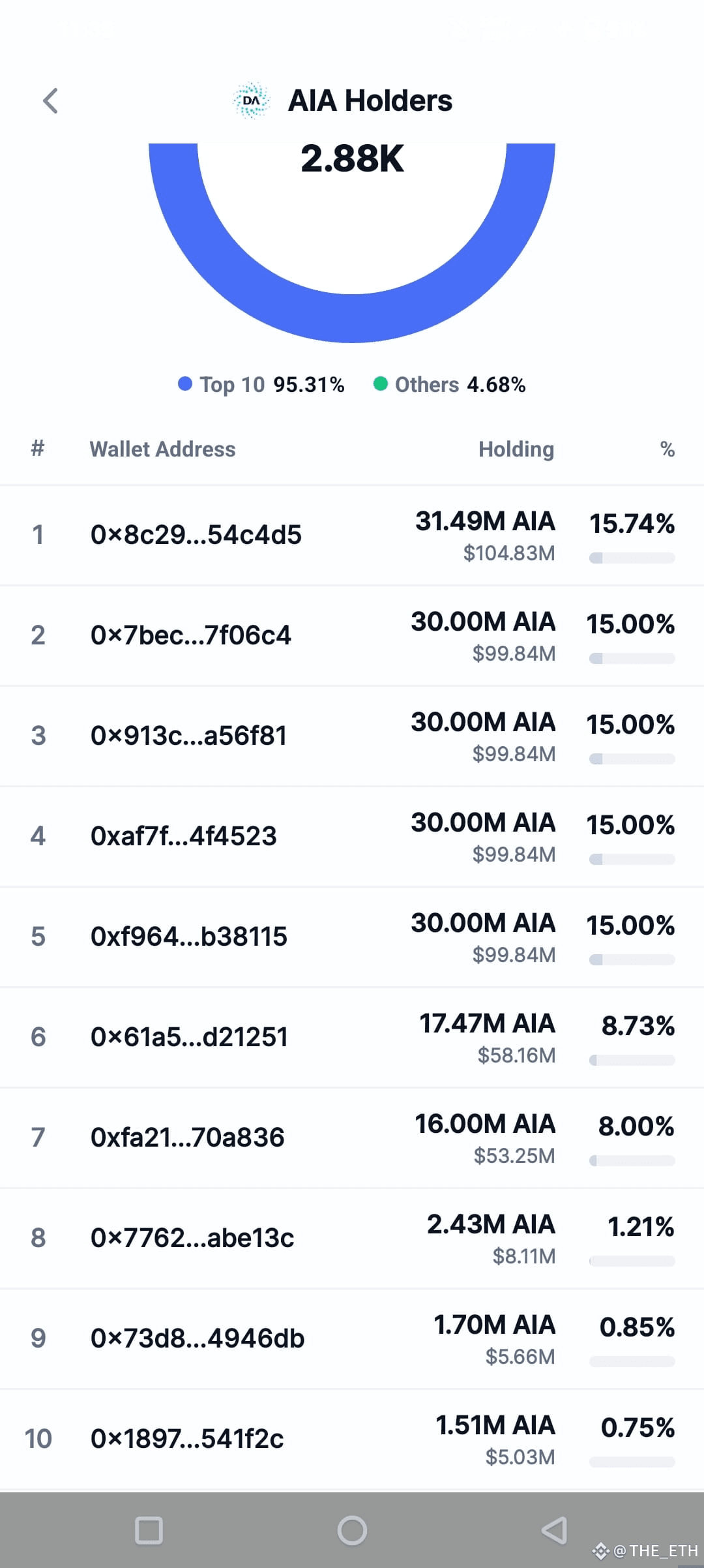
Task: Open wallet 0x61a5...d21251
Action: tap(352, 1038)
